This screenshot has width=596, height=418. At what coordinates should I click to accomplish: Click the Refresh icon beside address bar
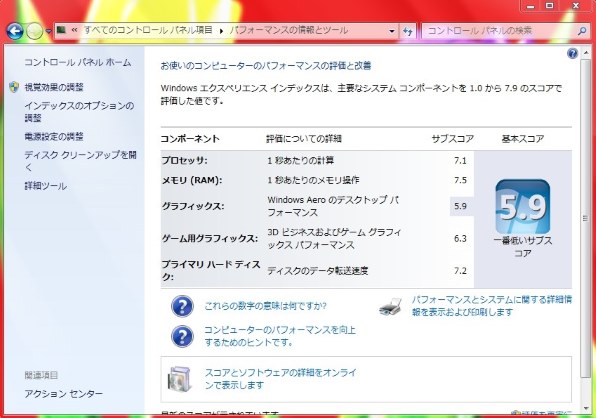(408, 31)
